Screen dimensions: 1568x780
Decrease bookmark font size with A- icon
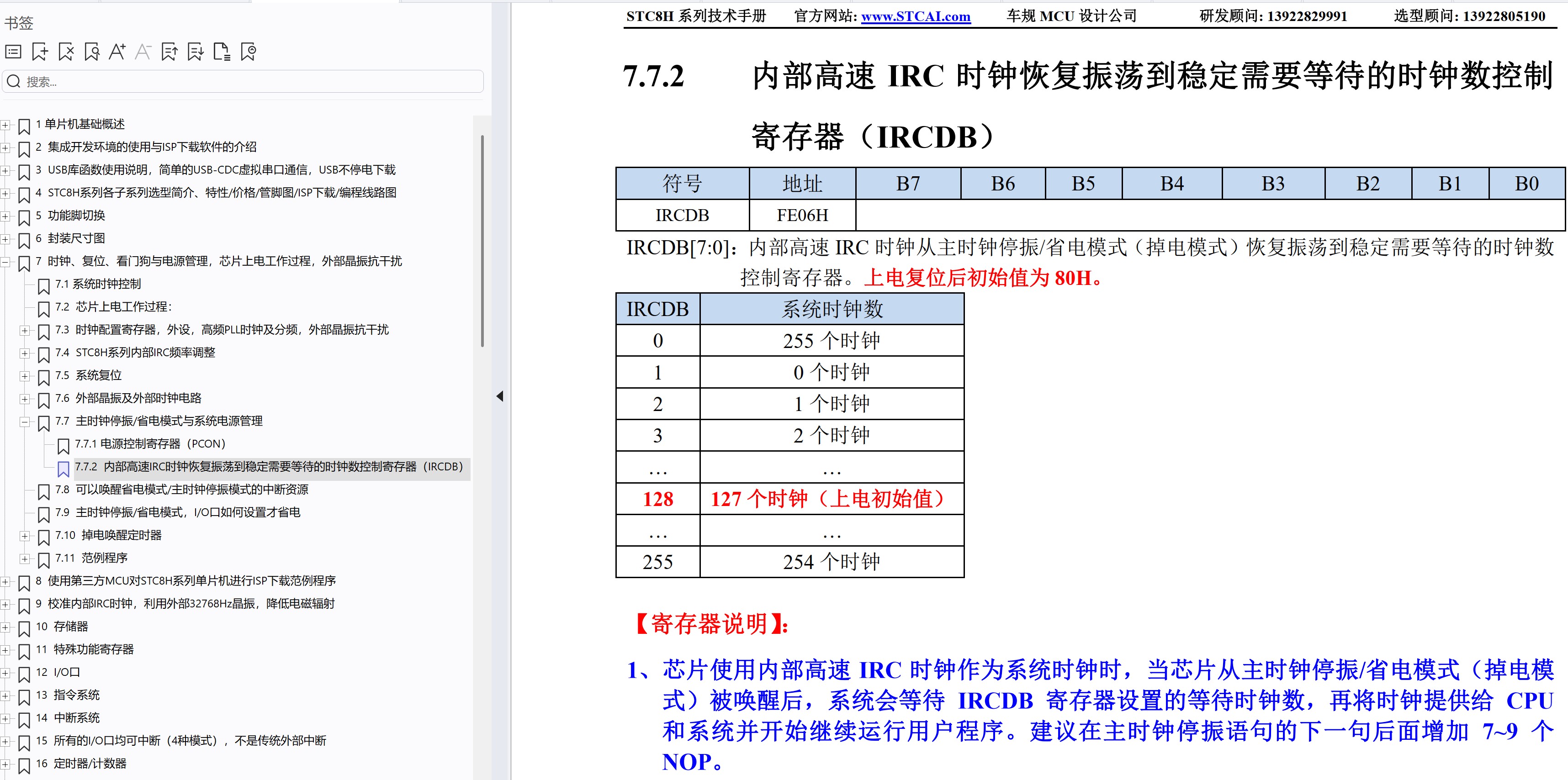[143, 53]
